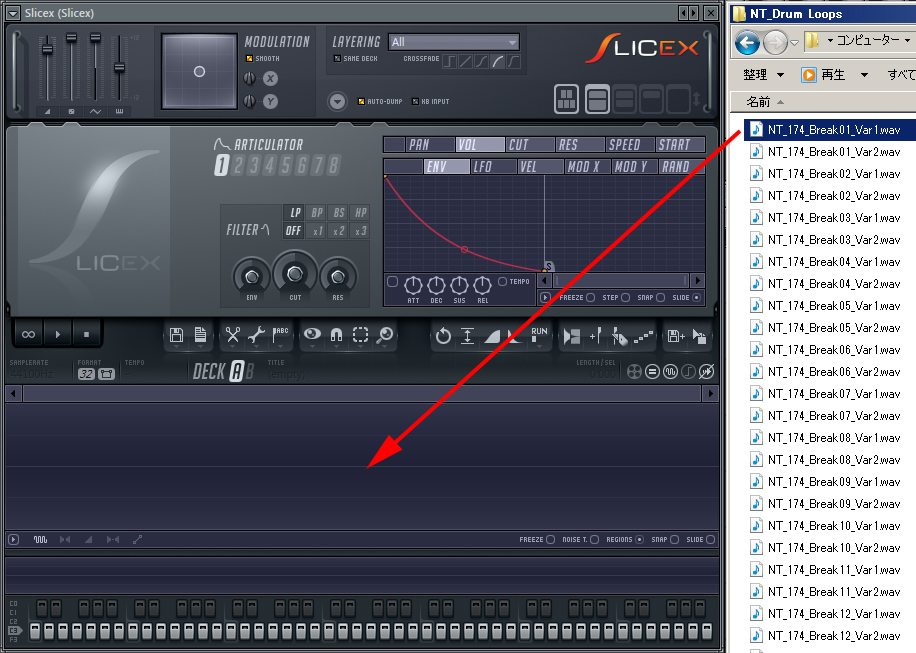Open the dashed-square select menu
This screenshot has width=916, height=653.
point(360,335)
